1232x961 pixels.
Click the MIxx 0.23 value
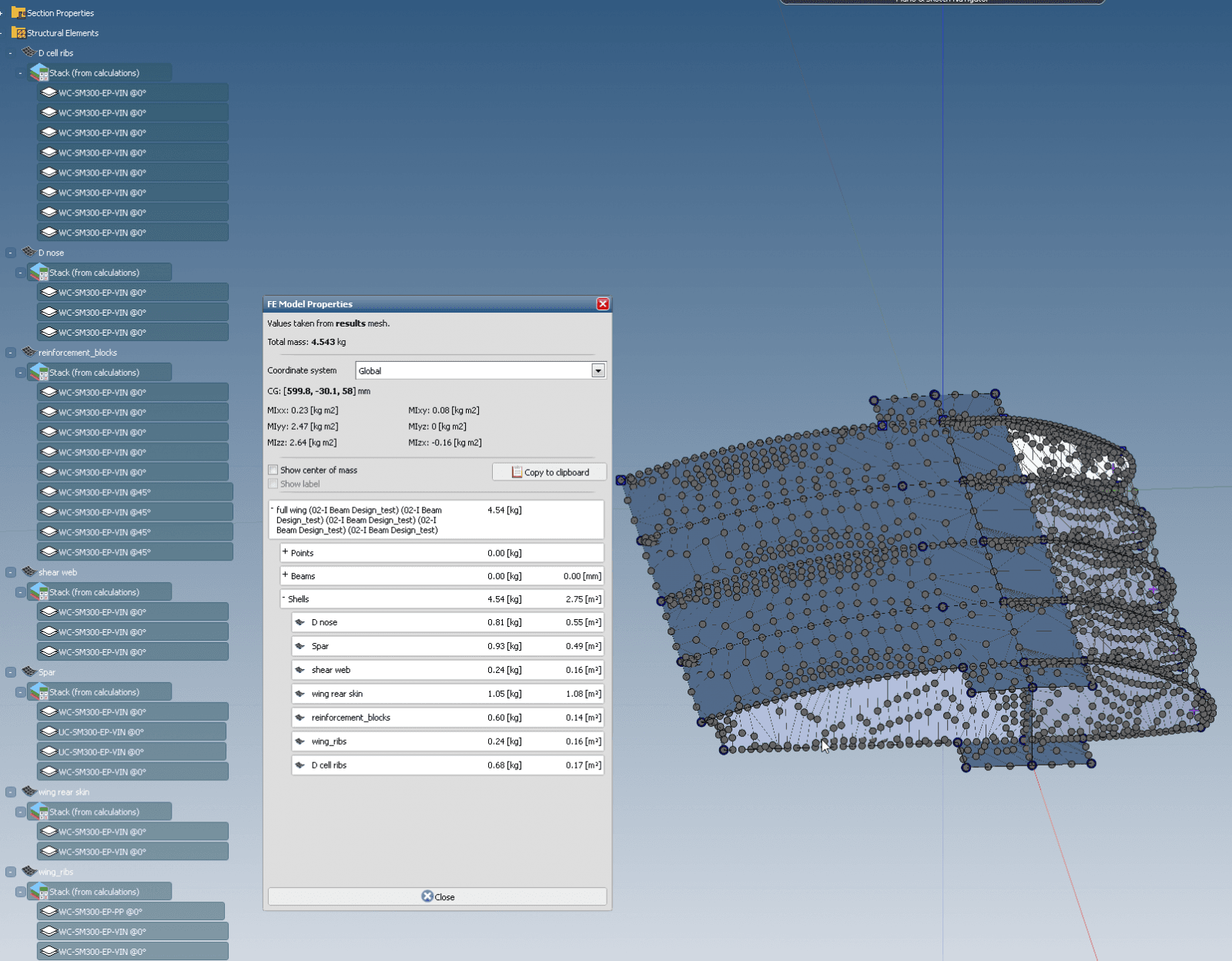303,410
